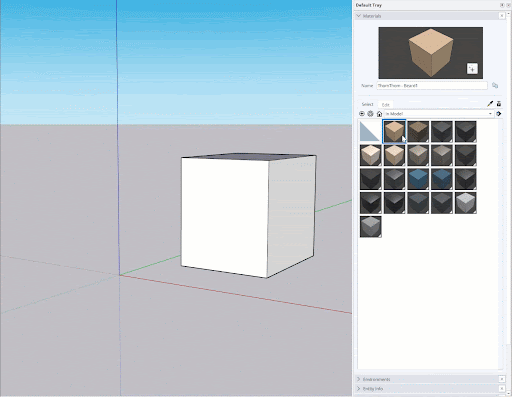Select the default material triangle swatch
Viewport: 512px width, 397px height.
[x=370, y=132]
